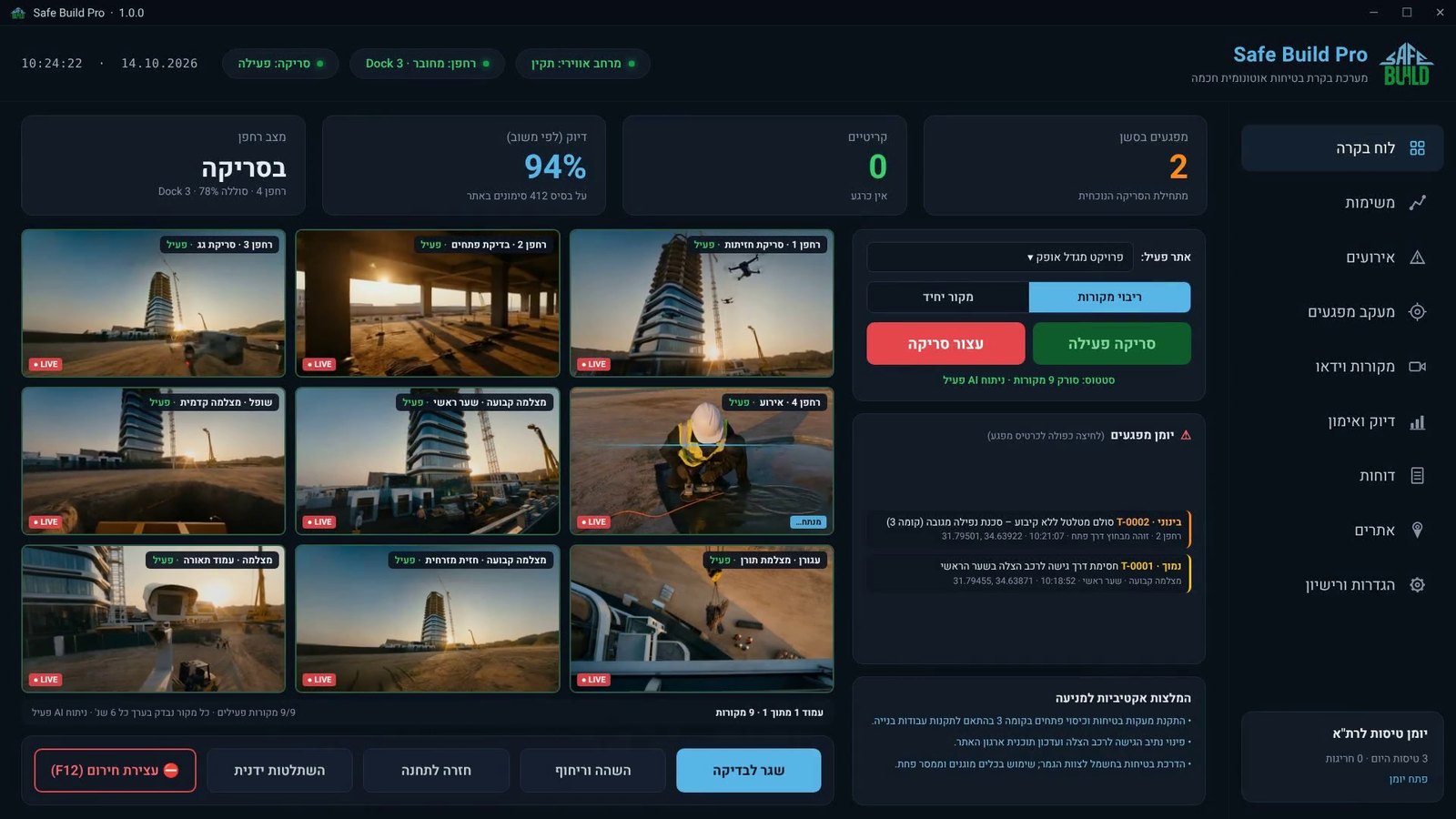Click the רחפן מחובר: Dock 3 status pill
Image resolution: width=1456 pixels, height=819 pixels.
428,64
